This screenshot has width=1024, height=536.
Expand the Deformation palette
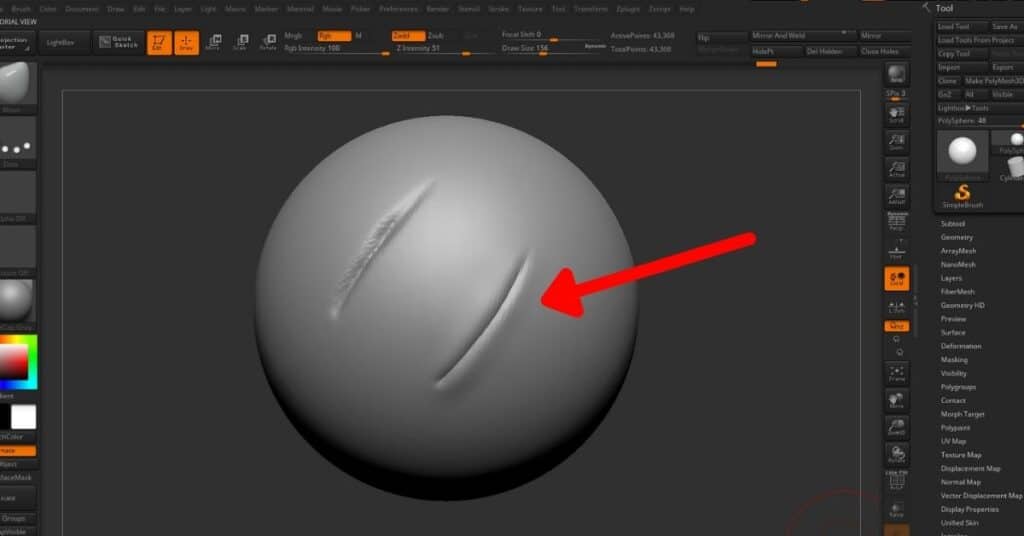tap(961, 346)
